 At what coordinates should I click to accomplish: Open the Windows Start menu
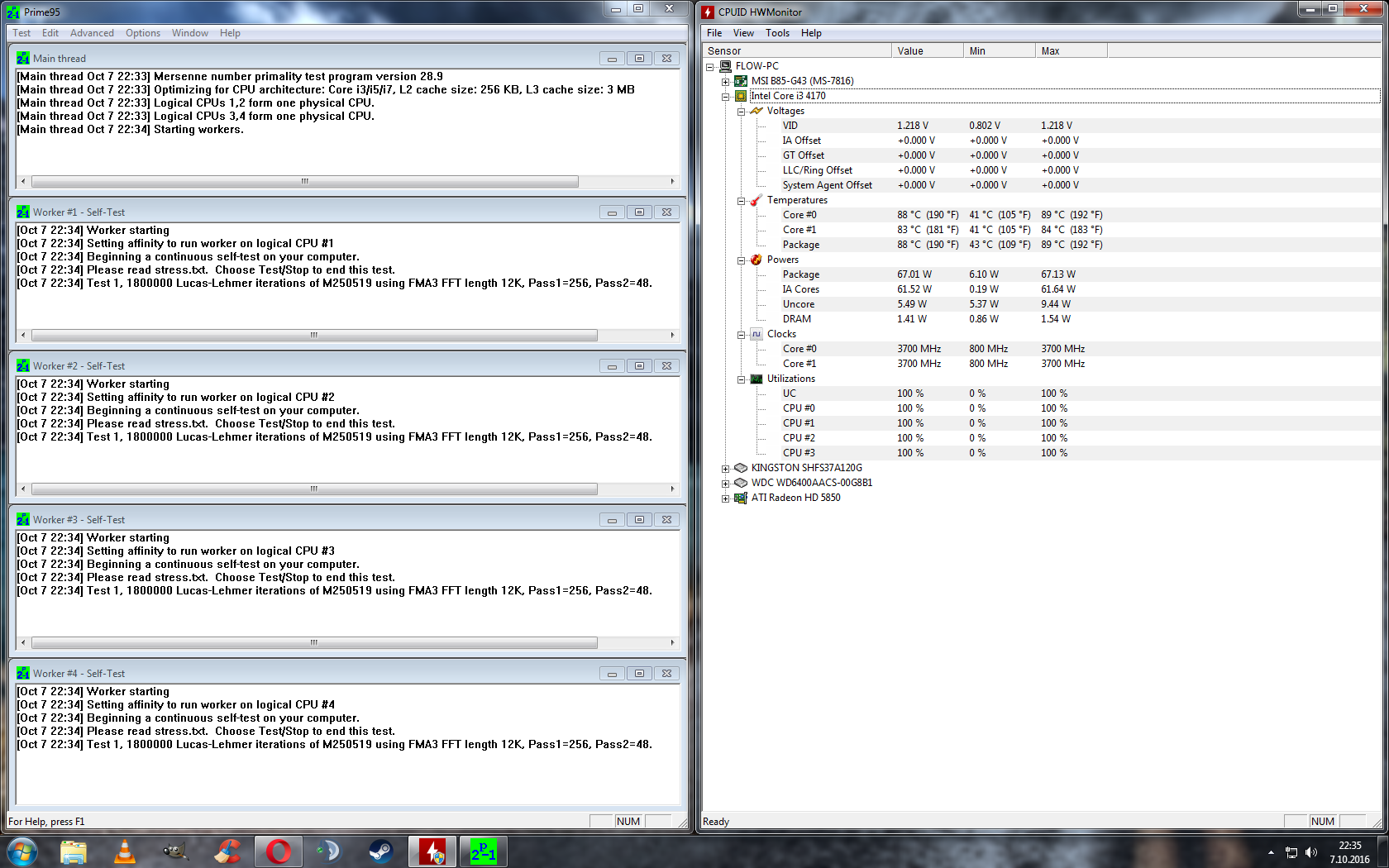22,851
